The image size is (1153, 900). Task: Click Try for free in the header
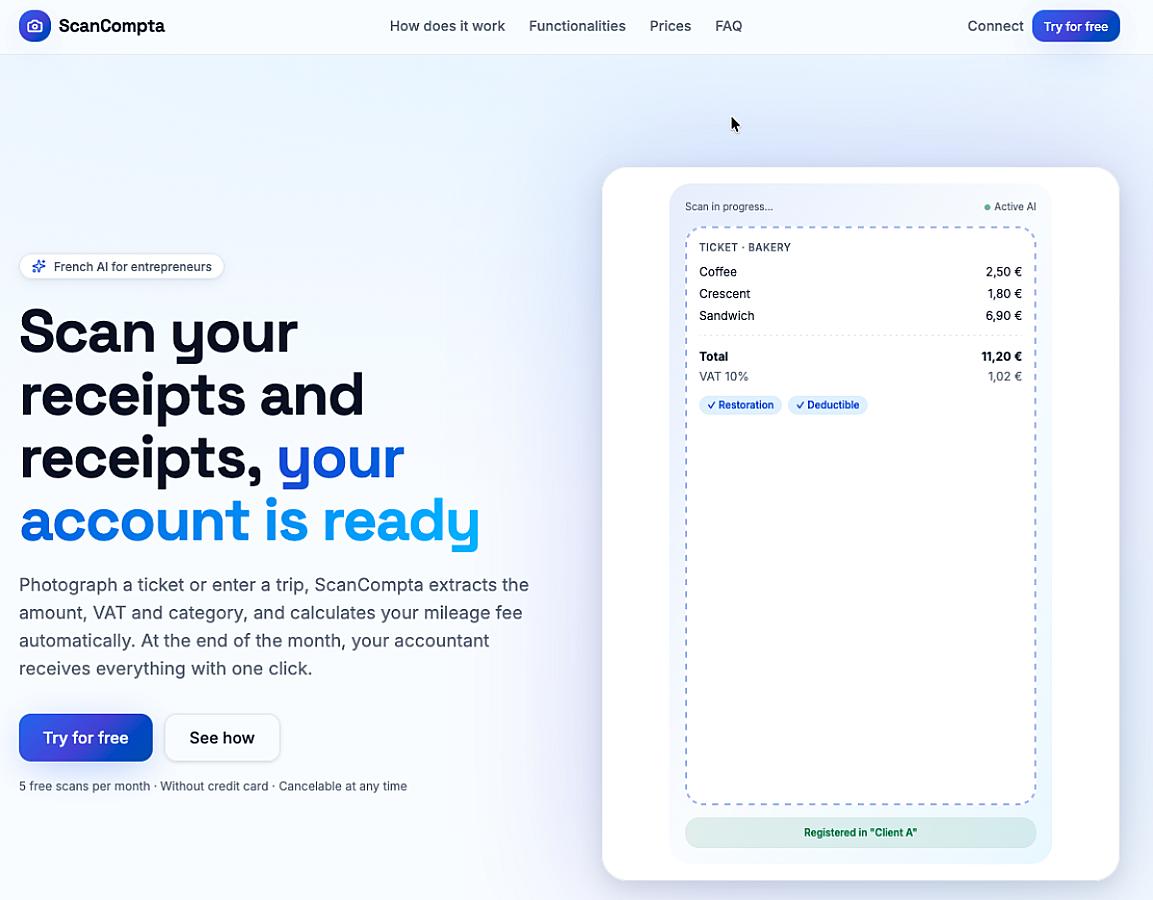click(x=1076, y=26)
